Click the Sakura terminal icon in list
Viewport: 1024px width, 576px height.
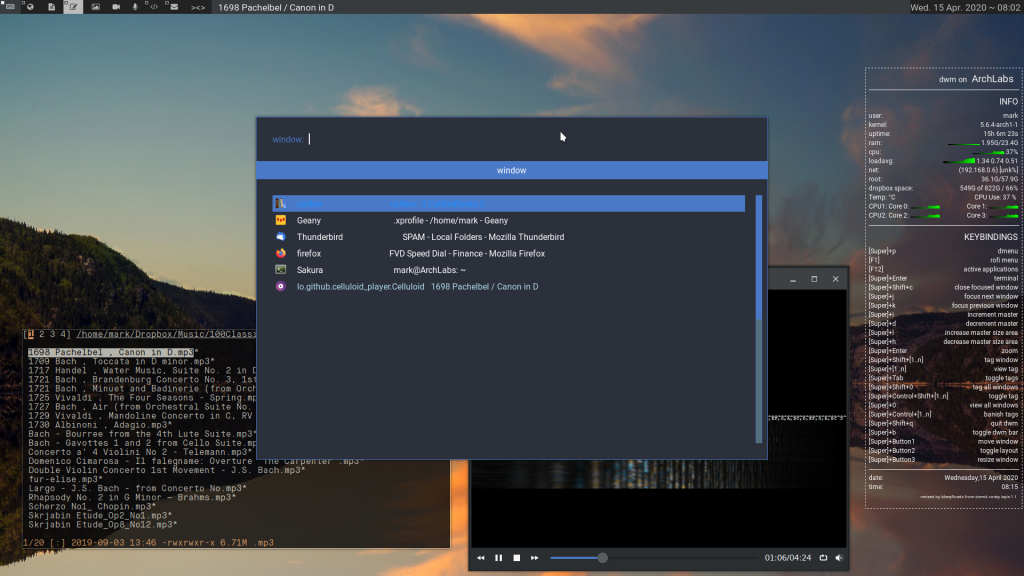point(280,270)
